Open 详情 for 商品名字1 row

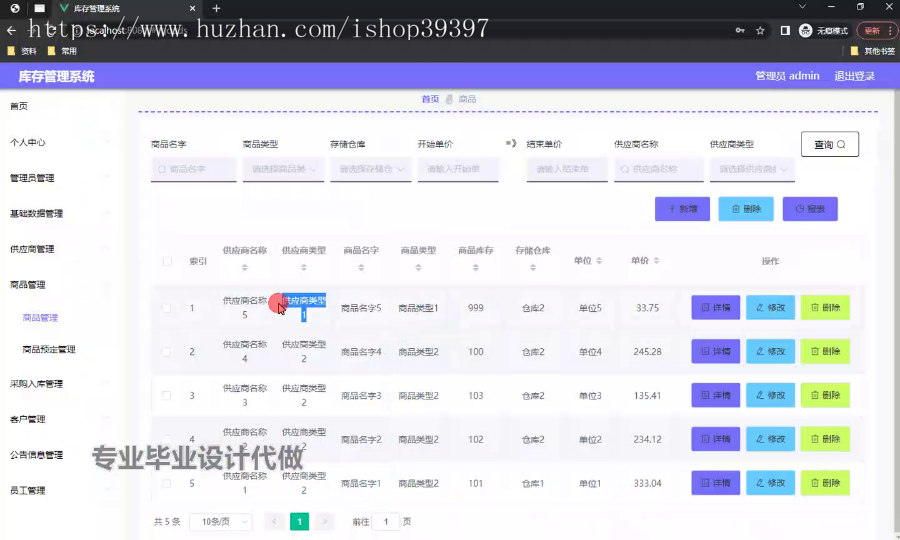(x=715, y=483)
